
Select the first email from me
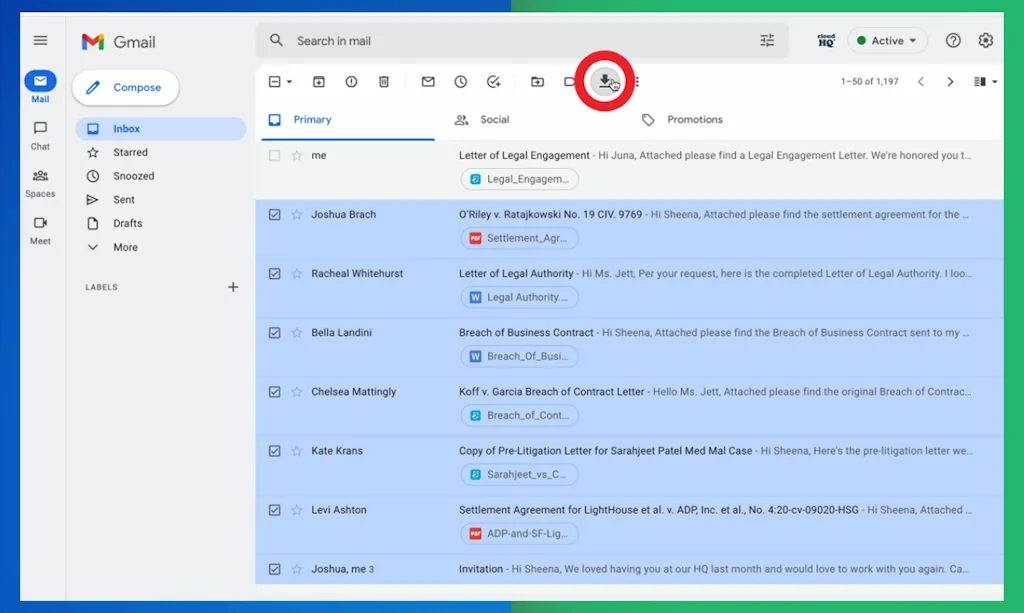pyautogui.click(x=275, y=155)
